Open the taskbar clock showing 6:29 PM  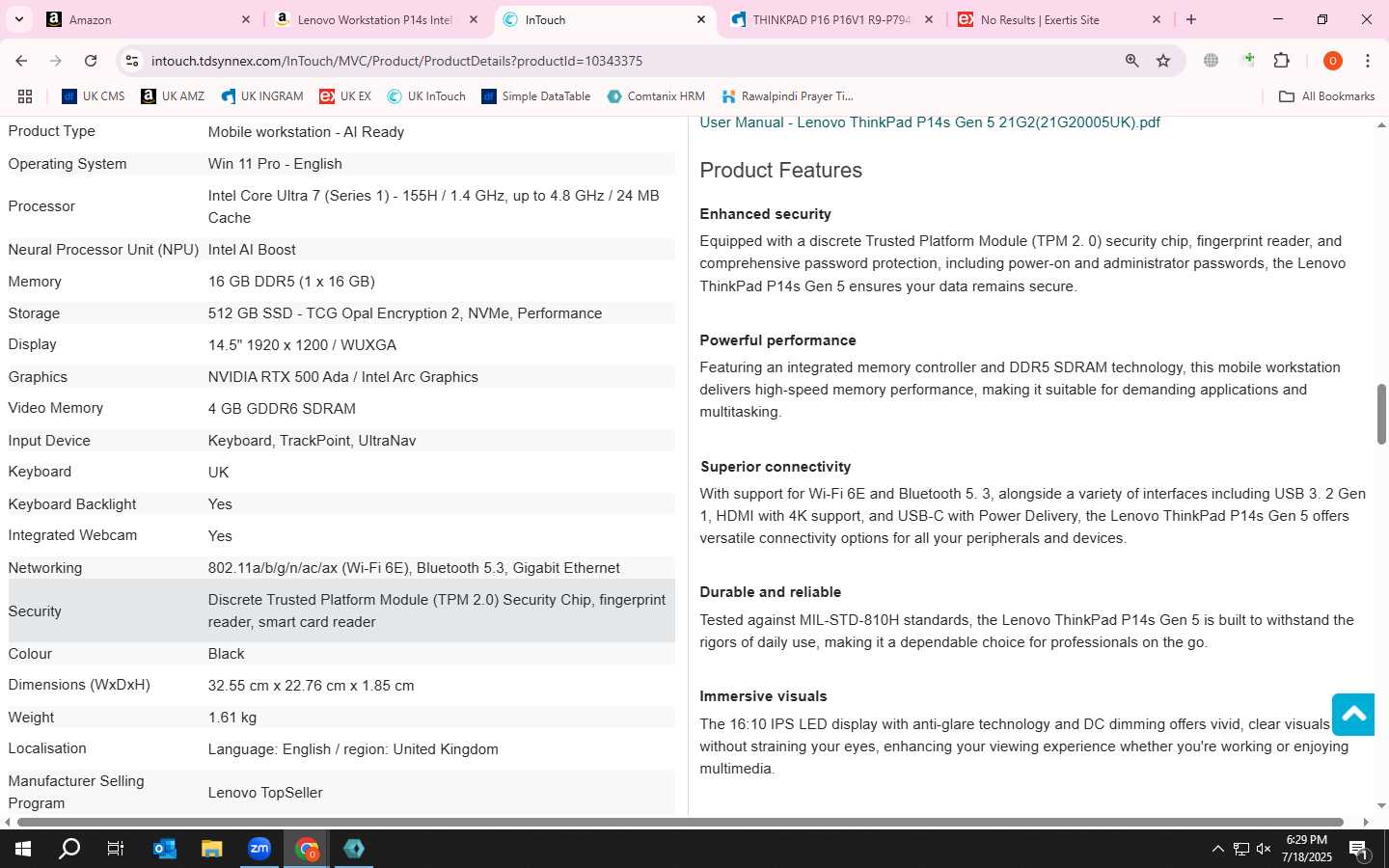1307,849
